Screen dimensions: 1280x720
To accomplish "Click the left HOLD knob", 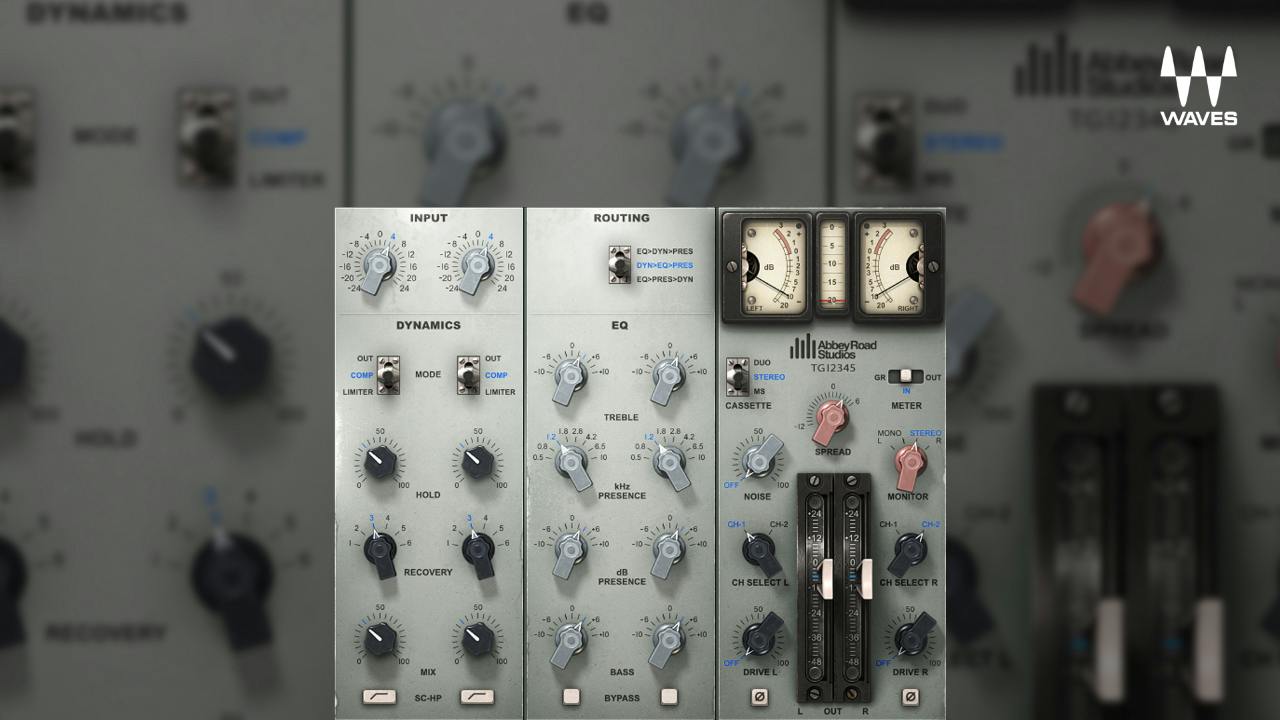I will [x=380, y=462].
